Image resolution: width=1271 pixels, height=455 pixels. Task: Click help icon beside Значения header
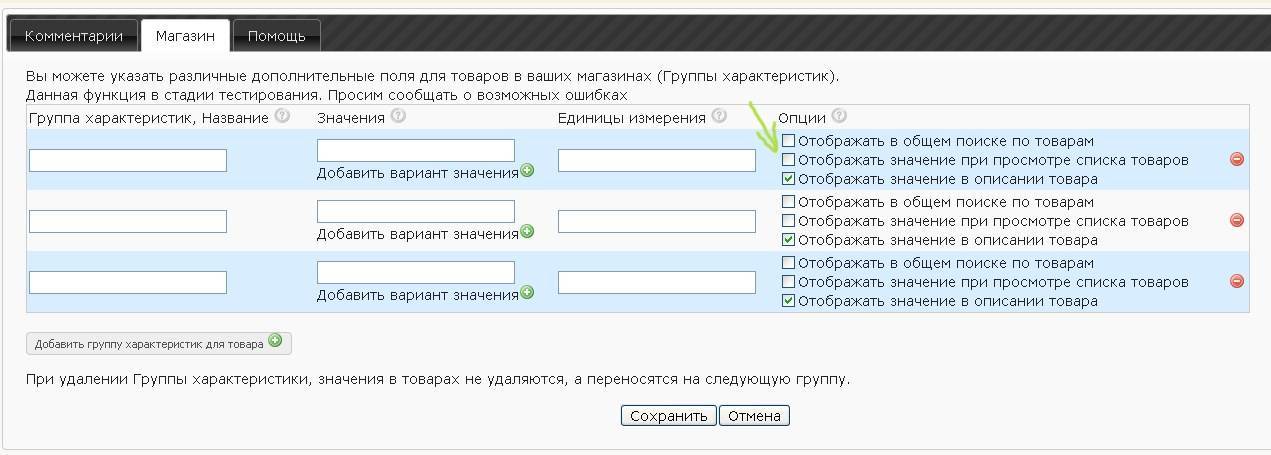(398, 117)
